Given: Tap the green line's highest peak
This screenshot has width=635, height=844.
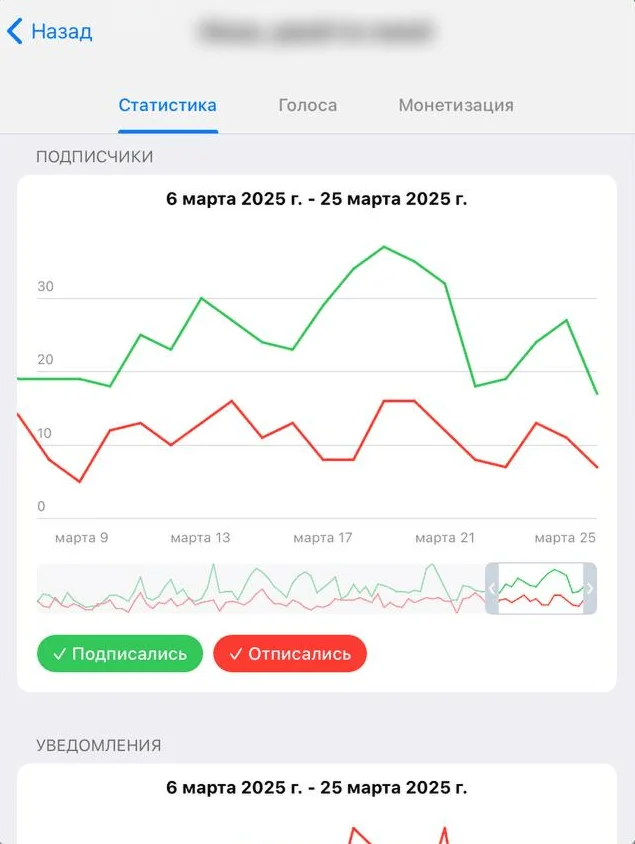Looking at the screenshot, I should (384, 246).
